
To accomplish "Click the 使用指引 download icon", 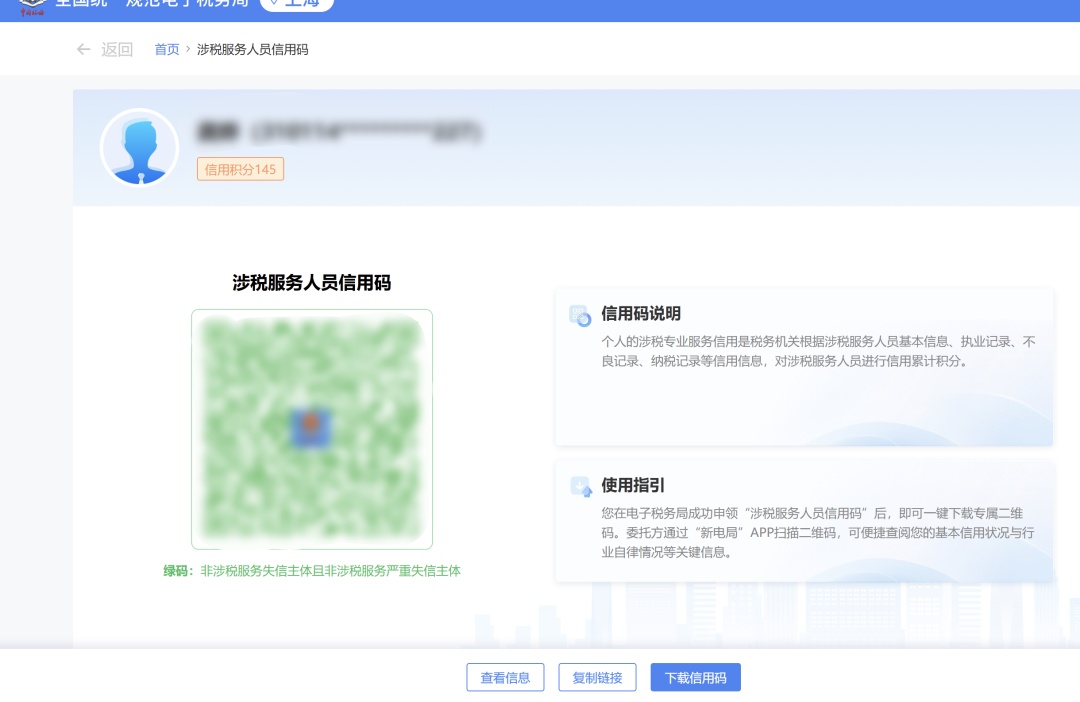I will click(x=580, y=486).
